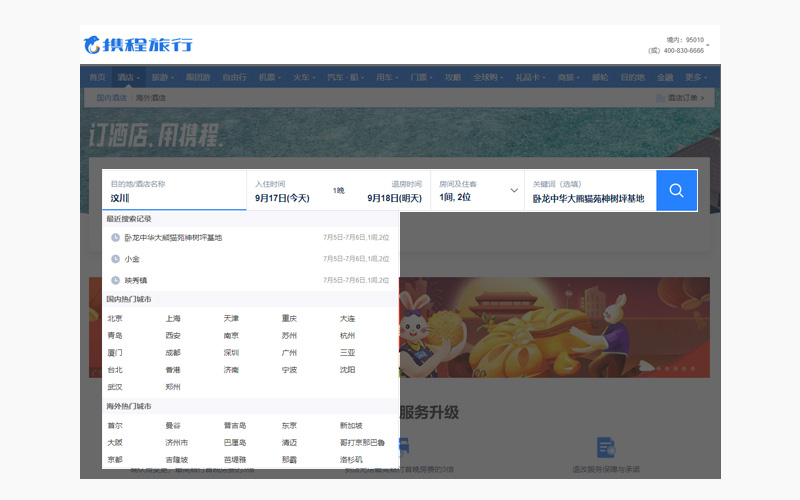Open the 更多 nav dropdown
The width and height of the screenshot is (800, 500).
pyautogui.click(x=695, y=77)
